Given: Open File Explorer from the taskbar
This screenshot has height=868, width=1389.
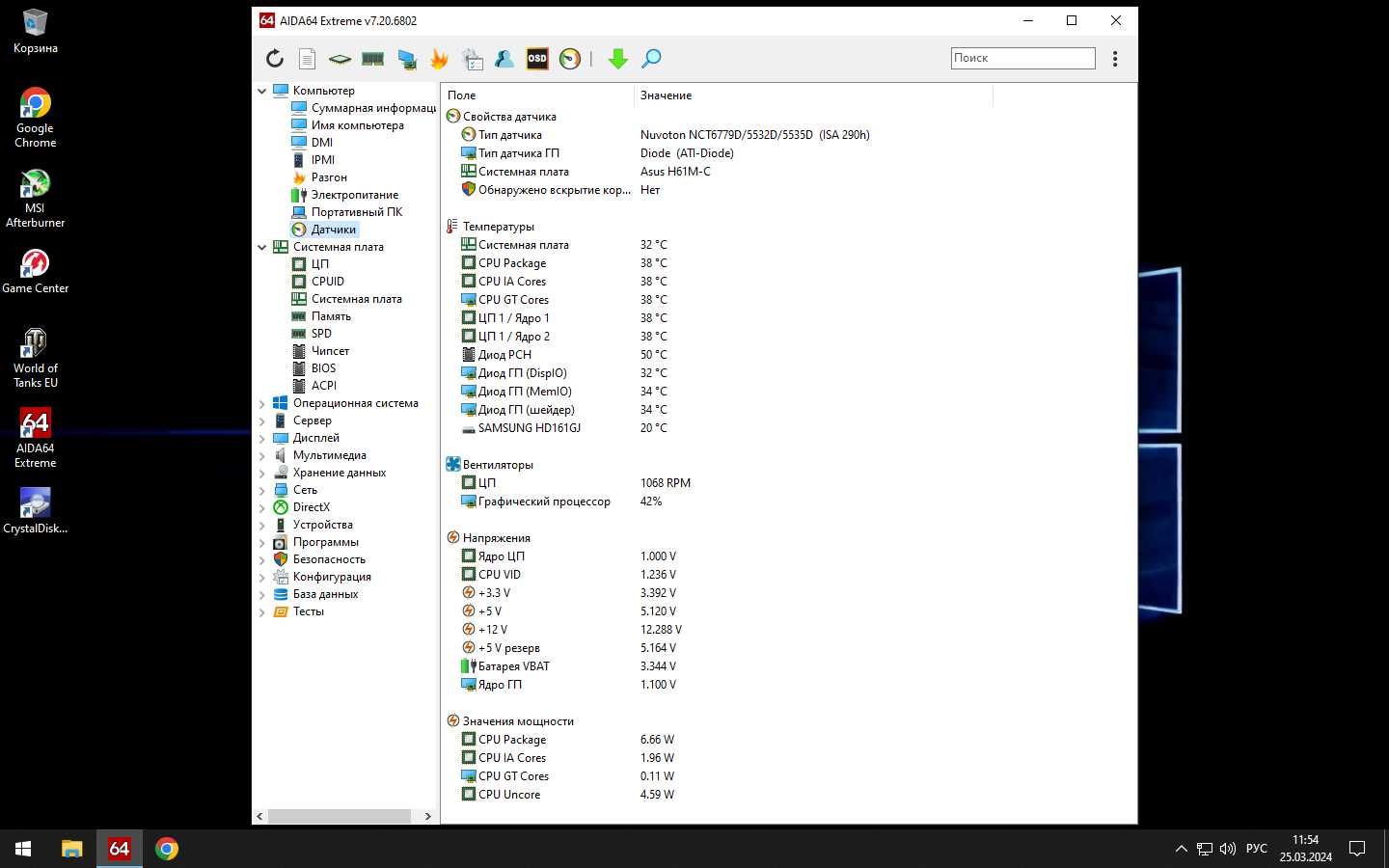Looking at the screenshot, I should point(72,849).
